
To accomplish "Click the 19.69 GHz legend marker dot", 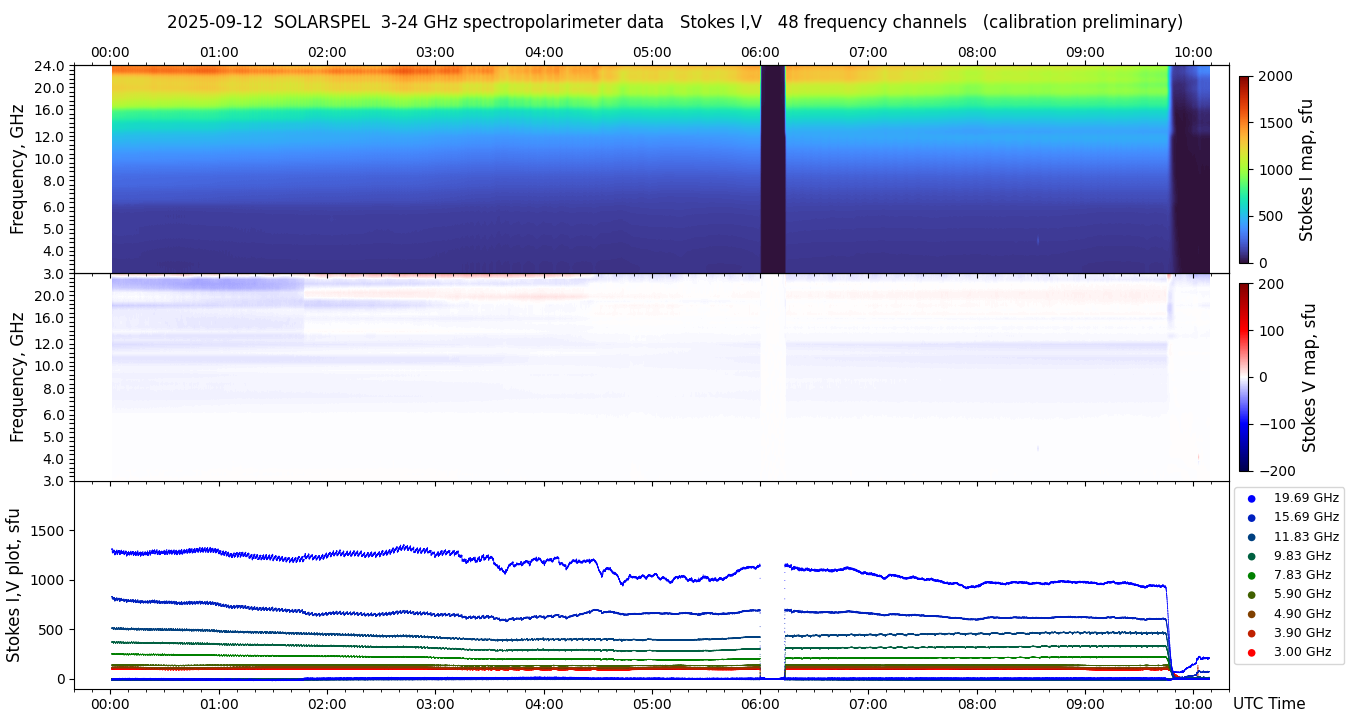I will click(1251, 498).
